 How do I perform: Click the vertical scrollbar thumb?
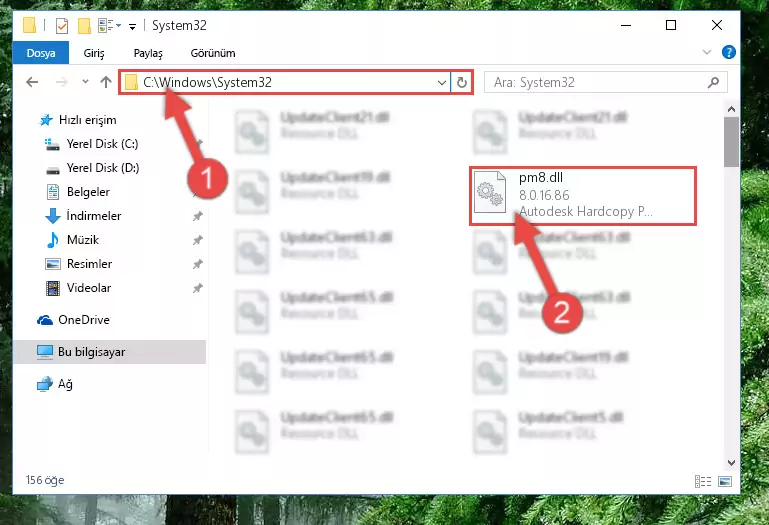pyautogui.click(x=731, y=142)
